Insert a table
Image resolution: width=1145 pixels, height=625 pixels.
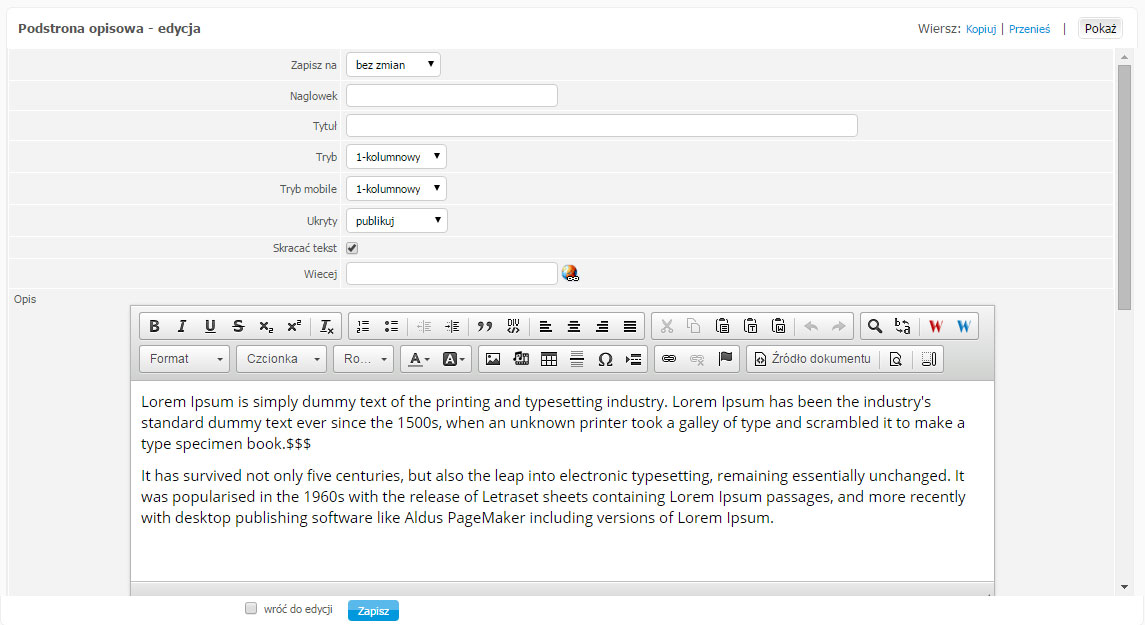pyautogui.click(x=549, y=359)
